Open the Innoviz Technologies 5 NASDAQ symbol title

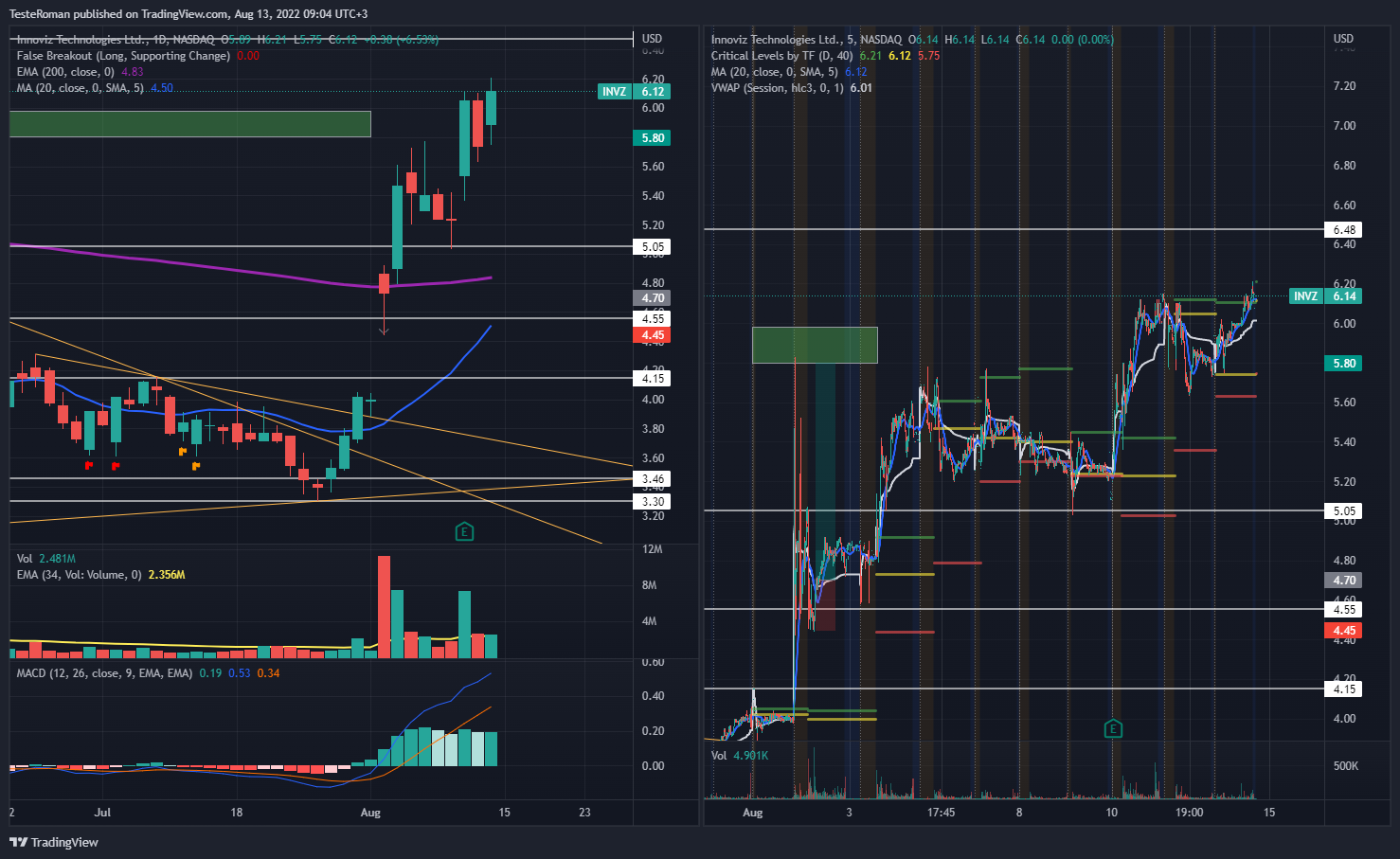click(807, 40)
